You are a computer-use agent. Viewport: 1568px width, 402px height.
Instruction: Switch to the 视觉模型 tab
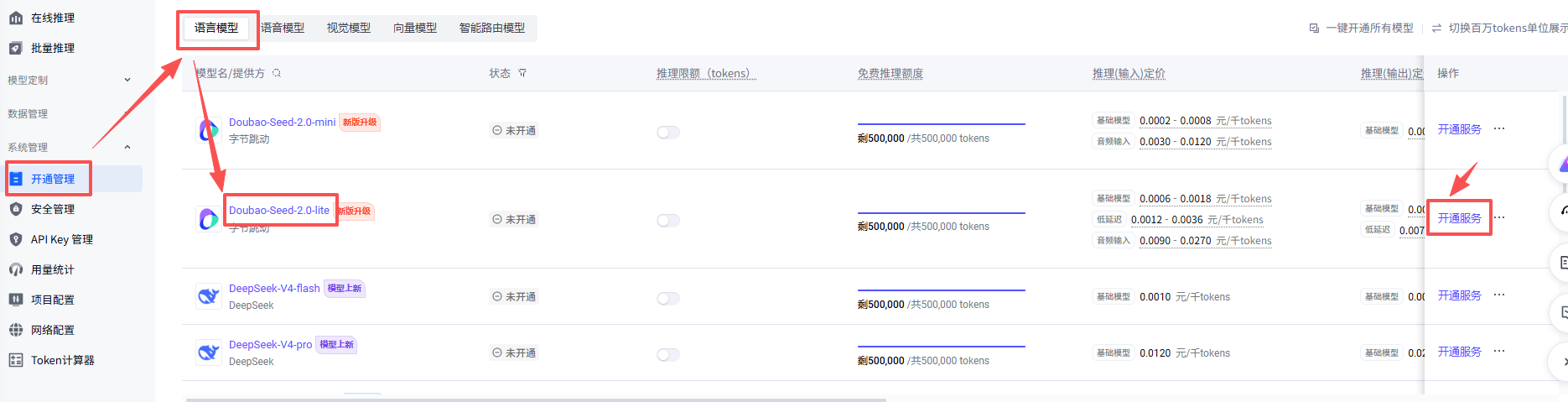[349, 28]
